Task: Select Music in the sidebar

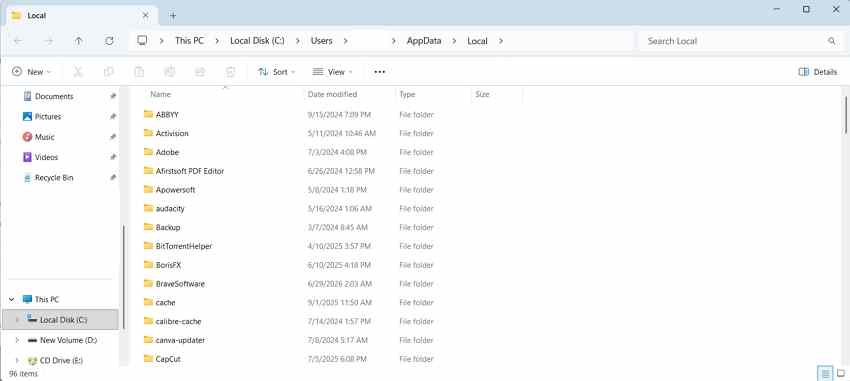Action: pyautogui.click(x=44, y=137)
